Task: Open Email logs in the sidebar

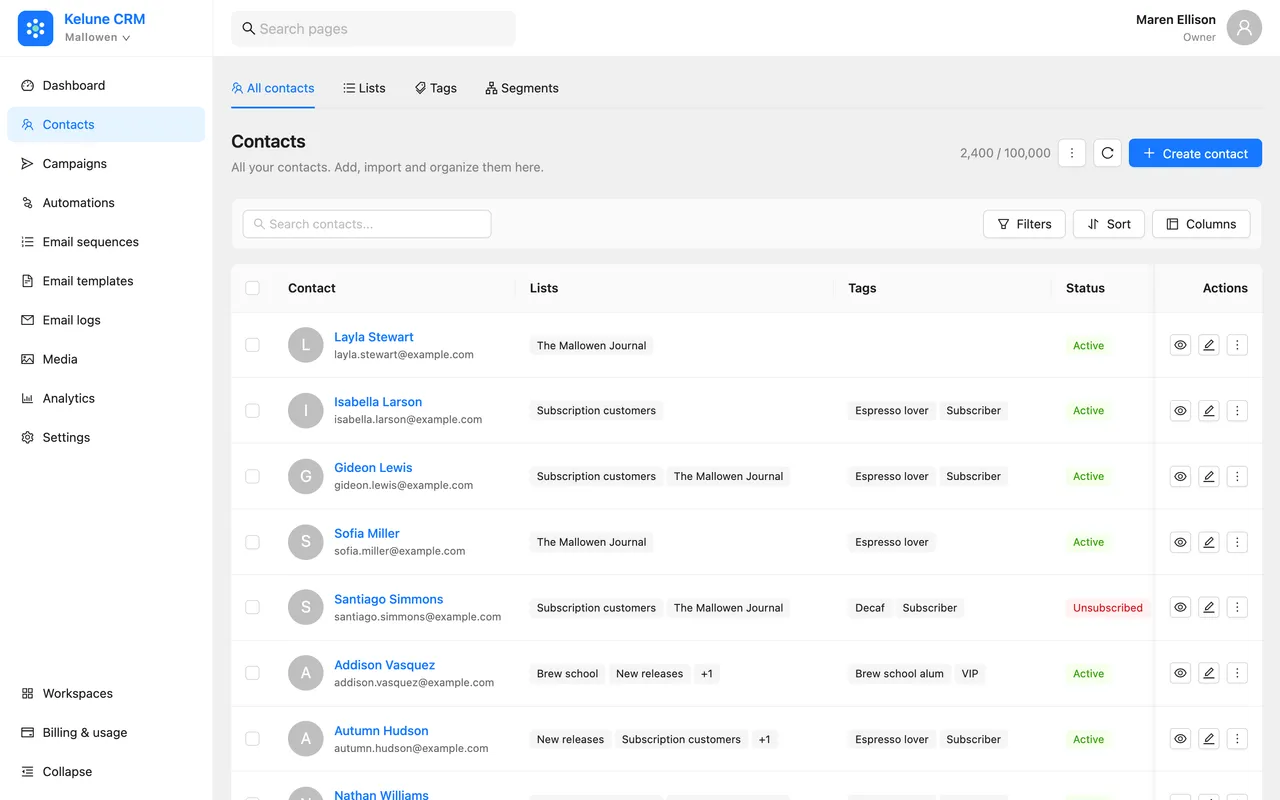Action: click(x=106, y=320)
